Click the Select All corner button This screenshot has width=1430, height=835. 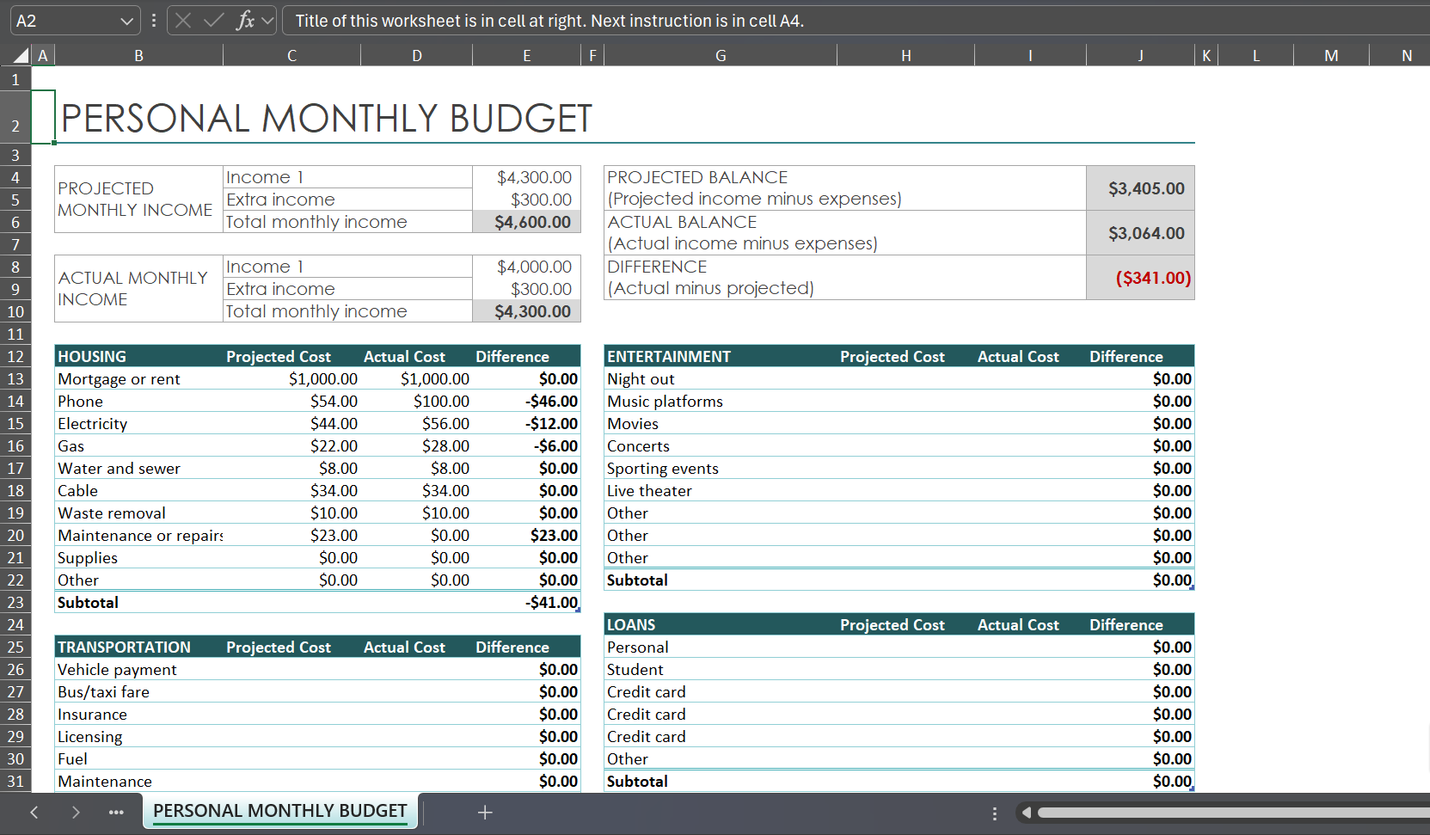coord(18,55)
